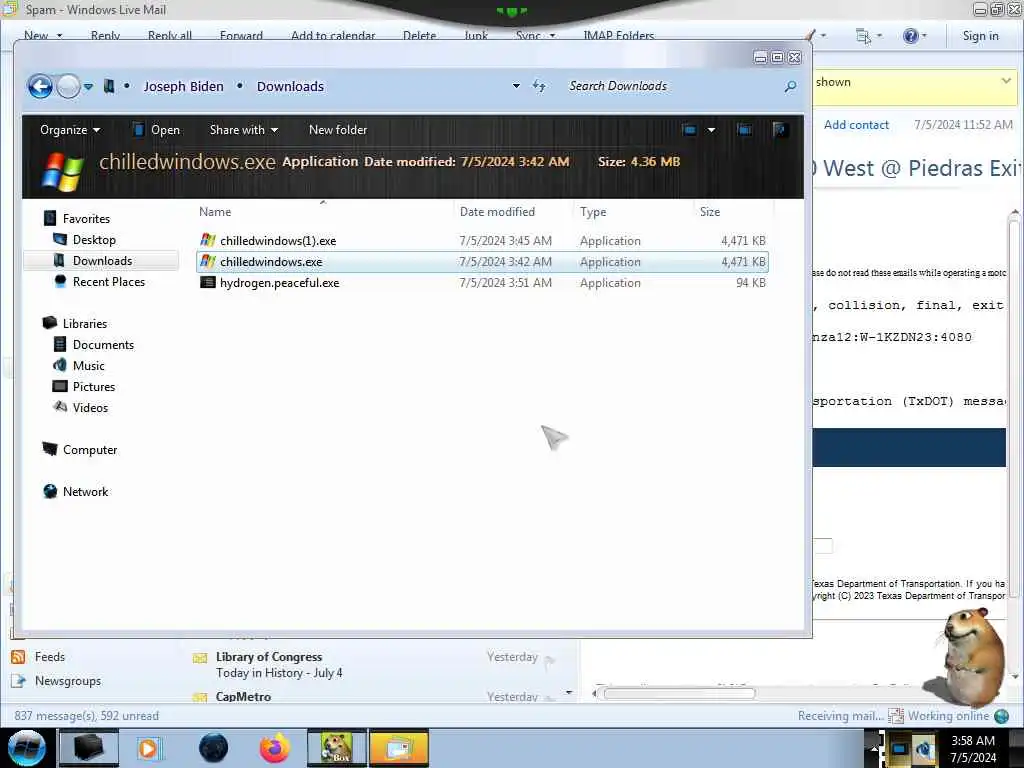Sort files by Name column
The width and height of the screenshot is (1024, 768).
point(215,212)
